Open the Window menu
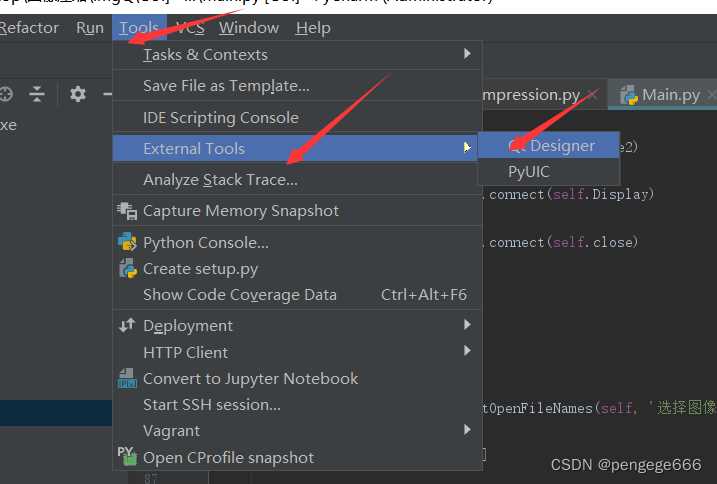 (x=249, y=28)
